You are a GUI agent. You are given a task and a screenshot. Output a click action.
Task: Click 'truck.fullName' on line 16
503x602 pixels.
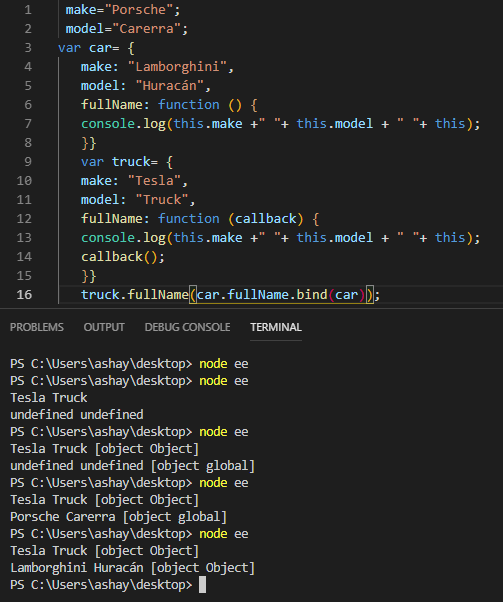click(x=135, y=294)
